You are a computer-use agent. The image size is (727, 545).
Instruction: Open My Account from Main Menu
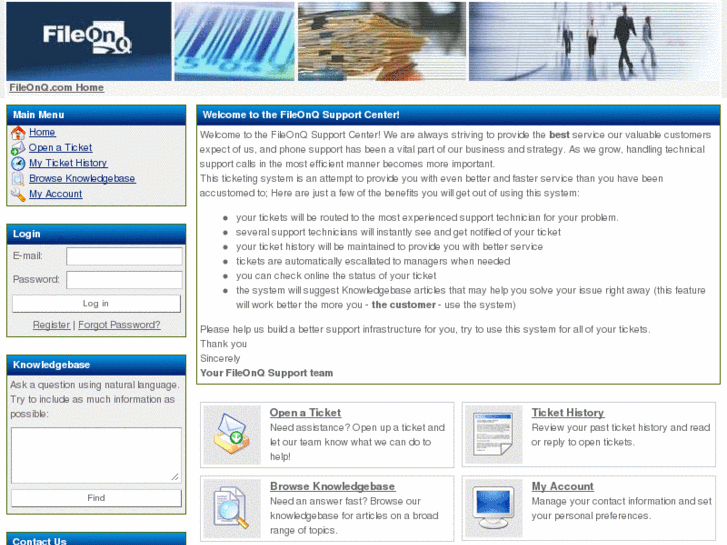pos(56,194)
